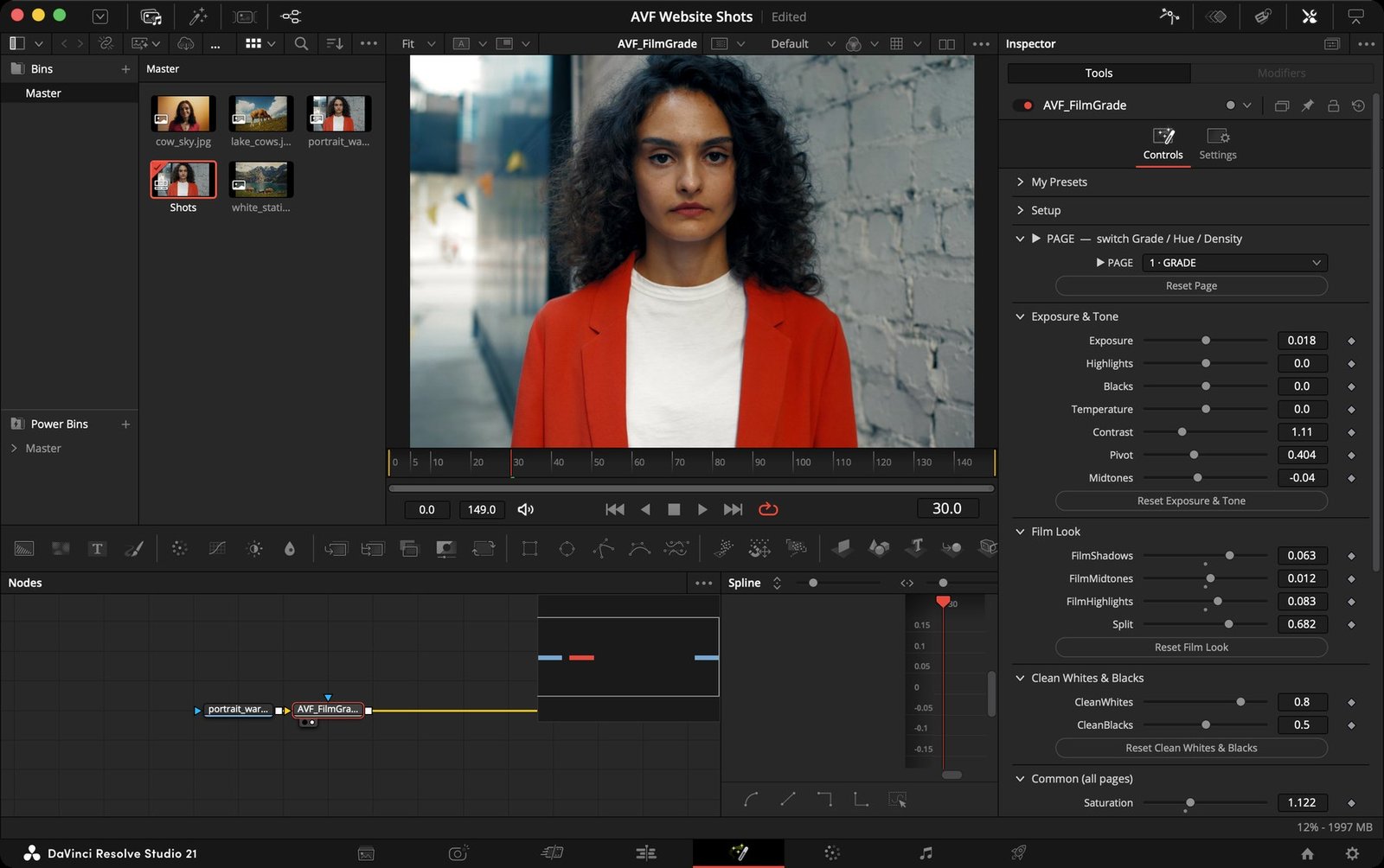
Task: Open the viewer Fit zoom dropdown
Action: pos(419,43)
